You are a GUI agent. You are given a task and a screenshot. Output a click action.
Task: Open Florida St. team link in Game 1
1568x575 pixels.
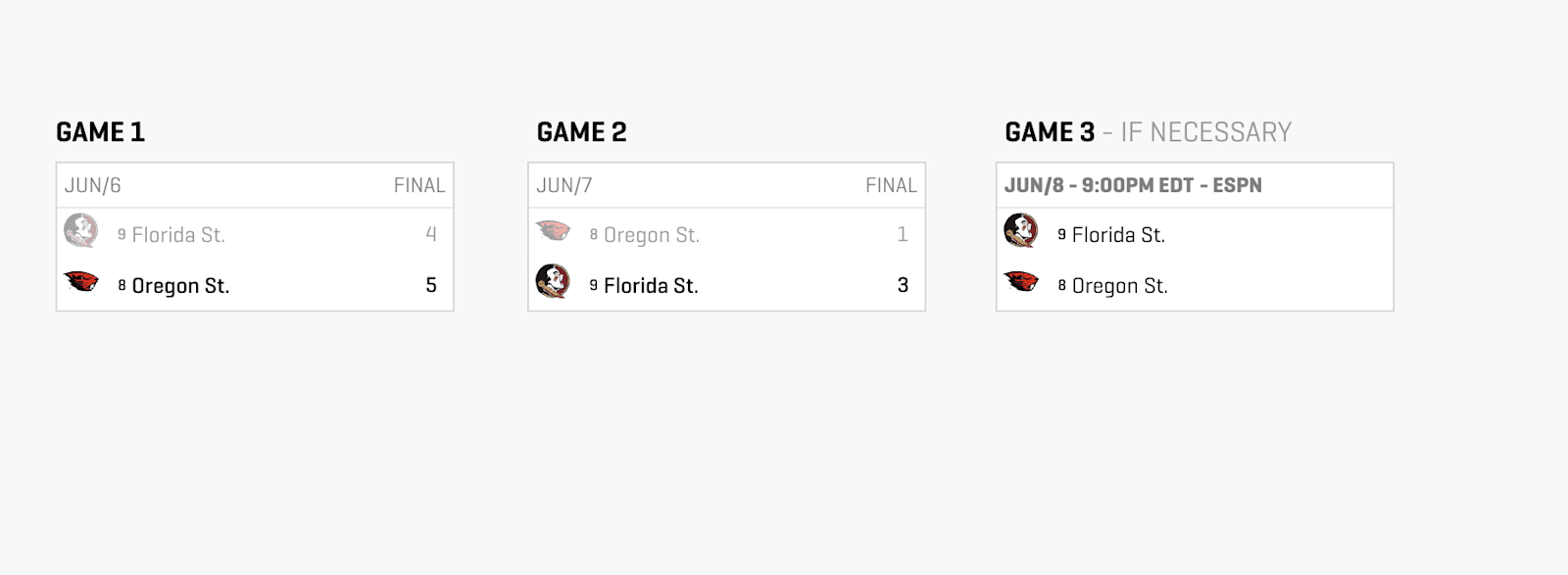(x=178, y=235)
